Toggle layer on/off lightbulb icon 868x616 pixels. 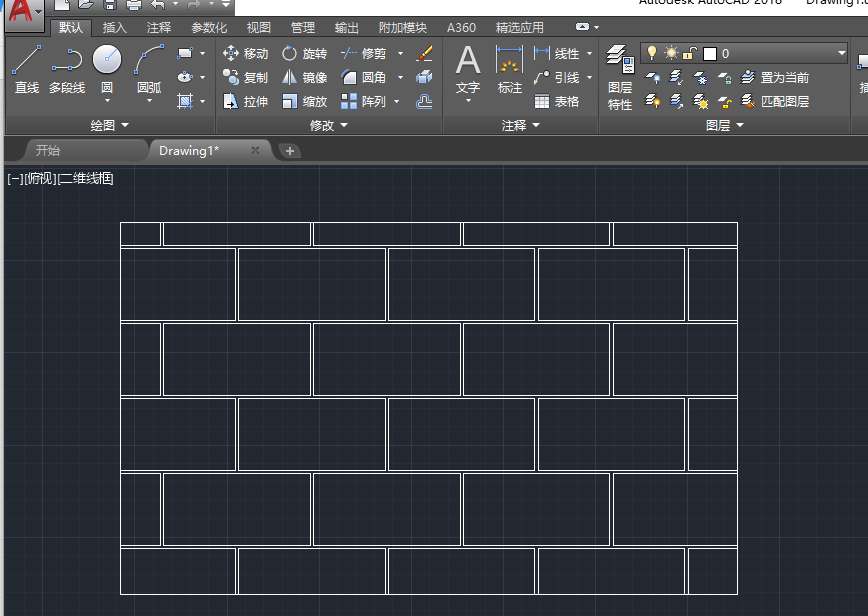(x=652, y=53)
